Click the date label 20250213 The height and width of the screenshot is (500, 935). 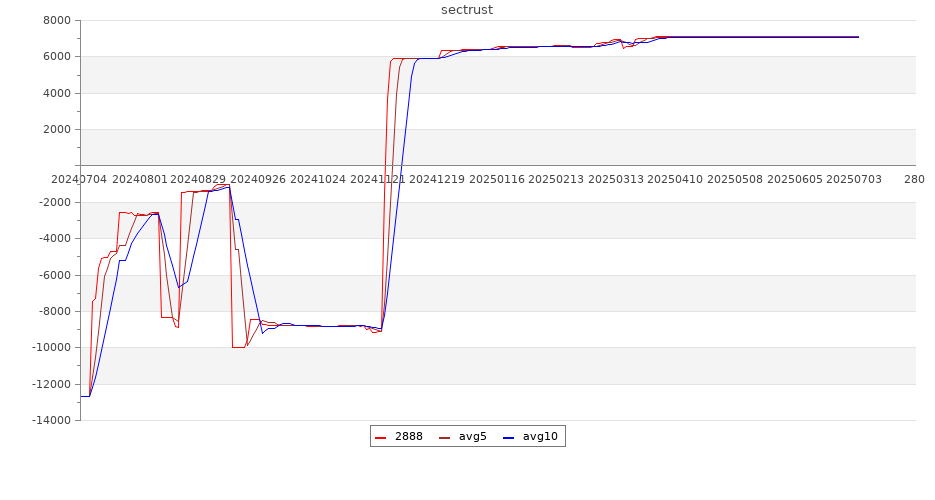point(556,179)
